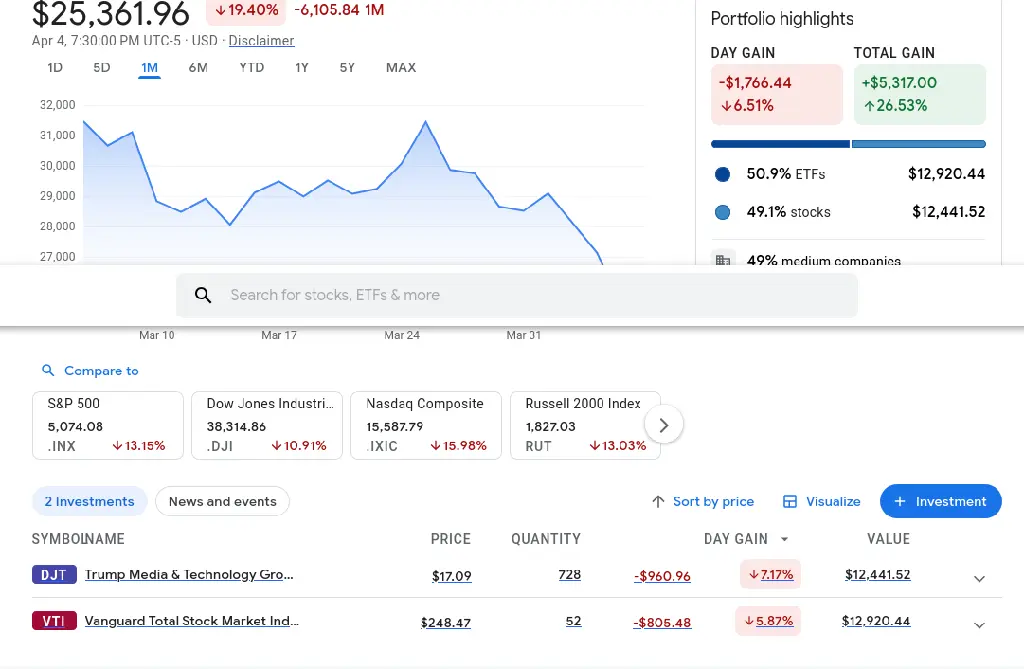Image resolution: width=1024 pixels, height=669 pixels.
Task: Click the dark blue ETFs legend dot
Action: coord(722,174)
